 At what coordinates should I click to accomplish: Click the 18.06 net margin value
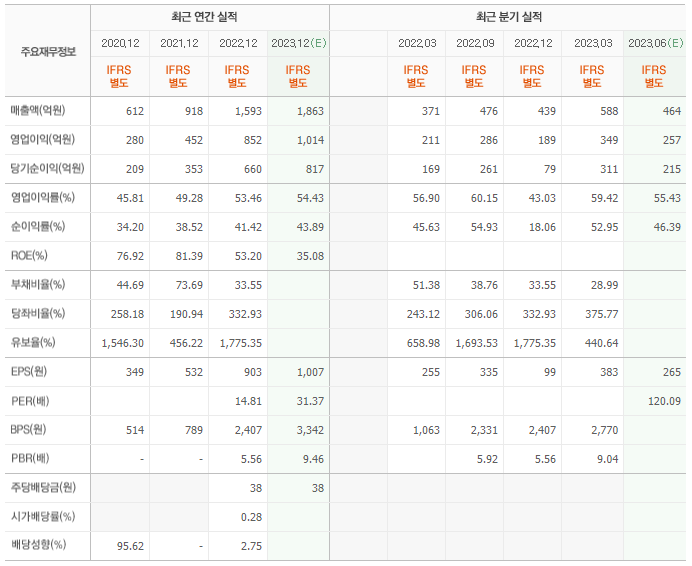(x=542, y=227)
